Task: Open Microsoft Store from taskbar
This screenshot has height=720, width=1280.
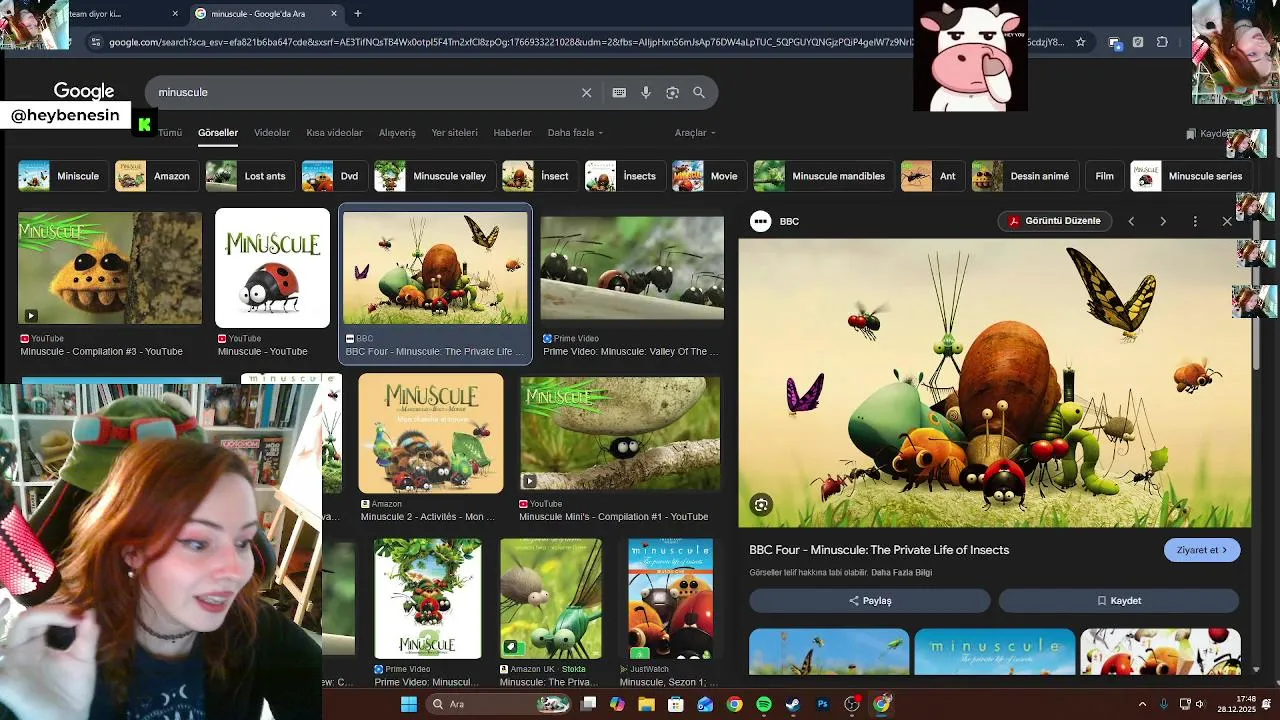Action: pos(676,704)
